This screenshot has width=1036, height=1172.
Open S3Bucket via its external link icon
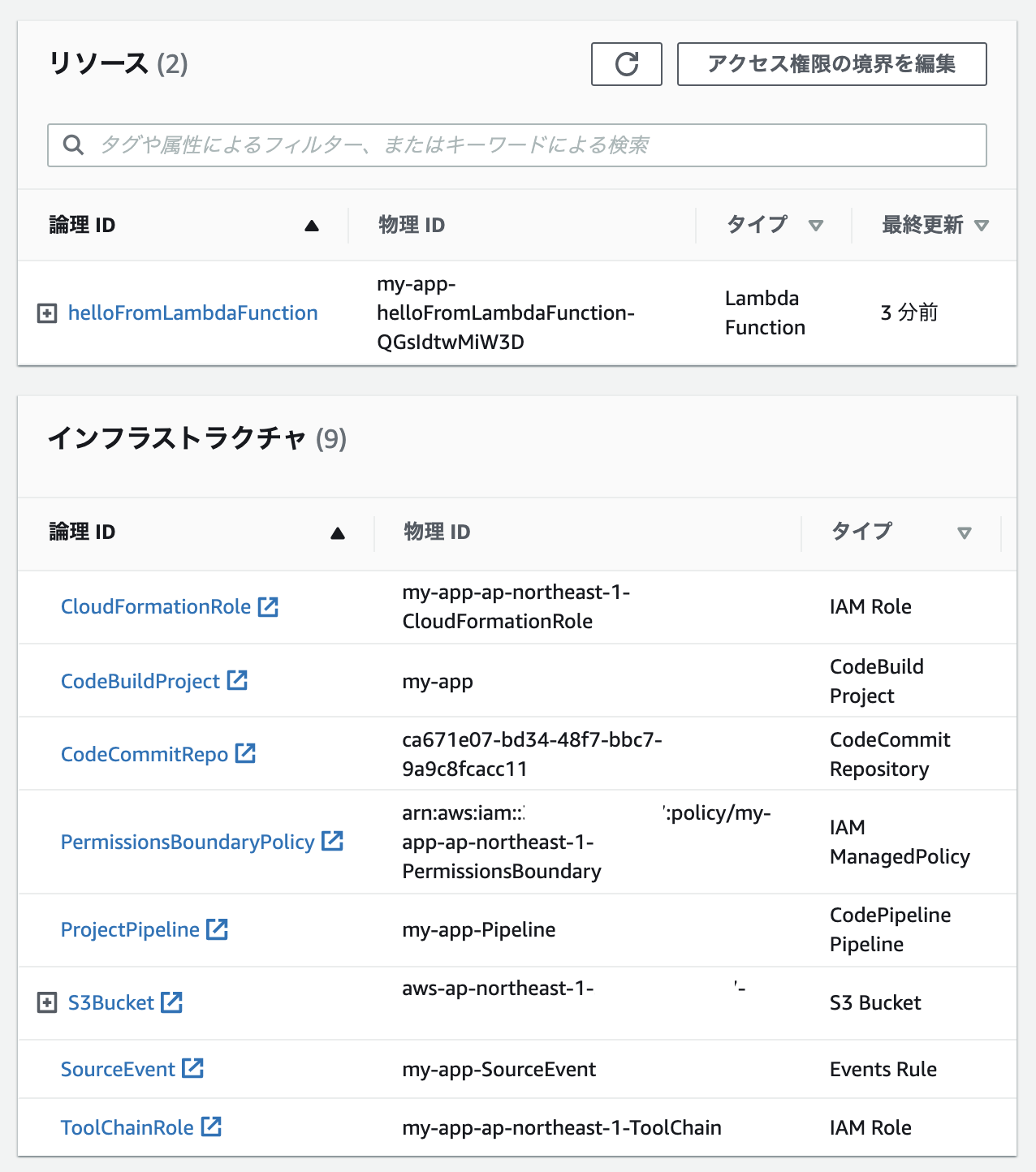click(171, 1002)
